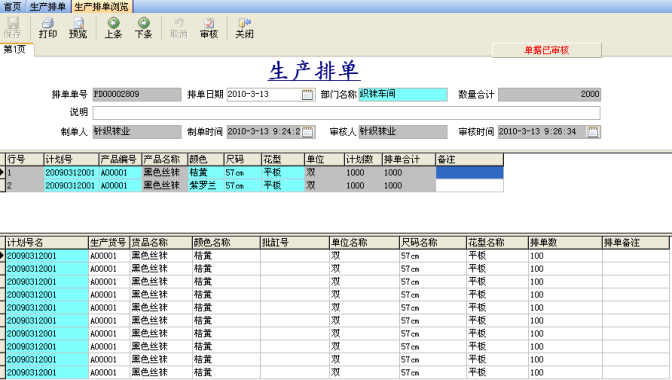Open 预览 print preview icon

coord(78,28)
